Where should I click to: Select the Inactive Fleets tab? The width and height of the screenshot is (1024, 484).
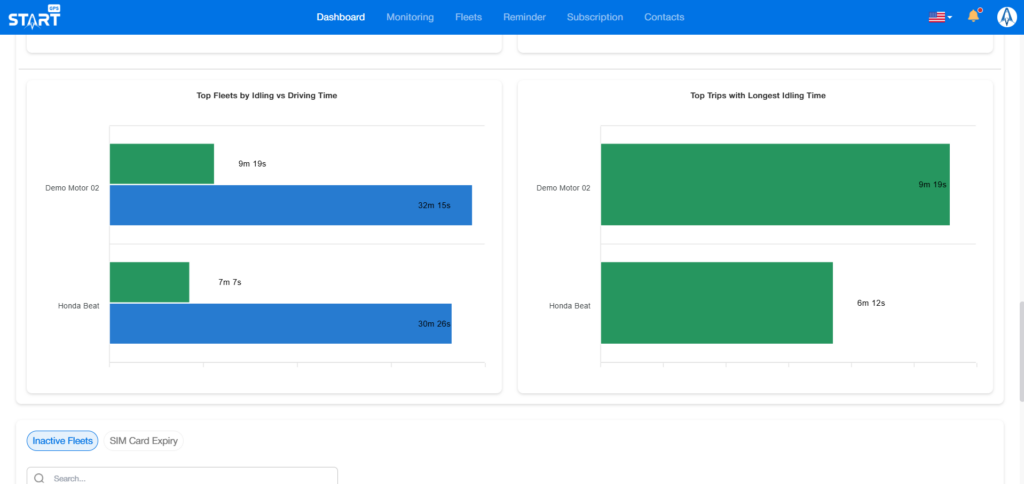[x=62, y=440]
